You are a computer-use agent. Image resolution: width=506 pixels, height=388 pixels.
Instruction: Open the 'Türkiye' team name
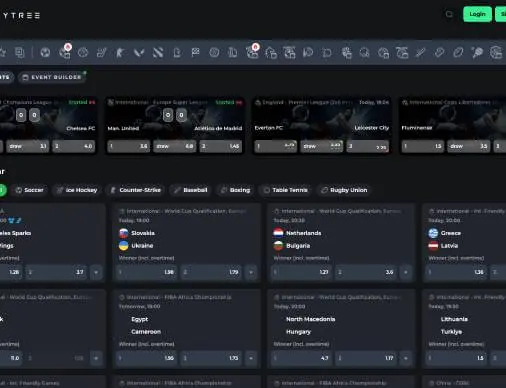(452, 332)
